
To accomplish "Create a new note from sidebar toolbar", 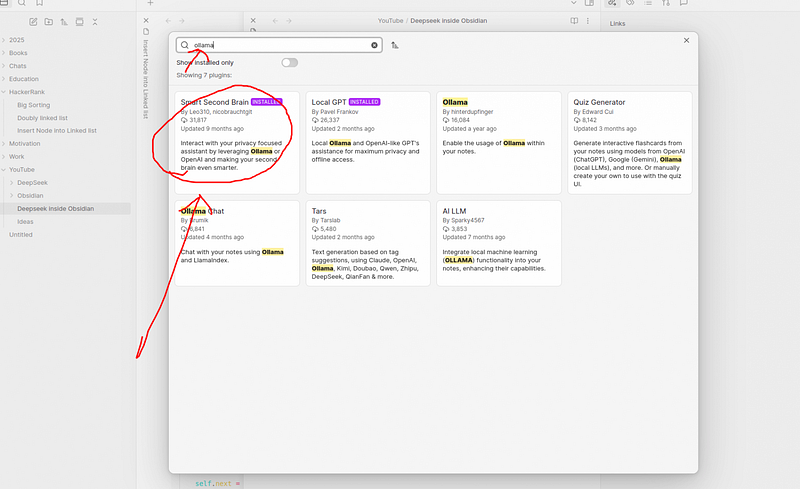I will pos(33,22).
